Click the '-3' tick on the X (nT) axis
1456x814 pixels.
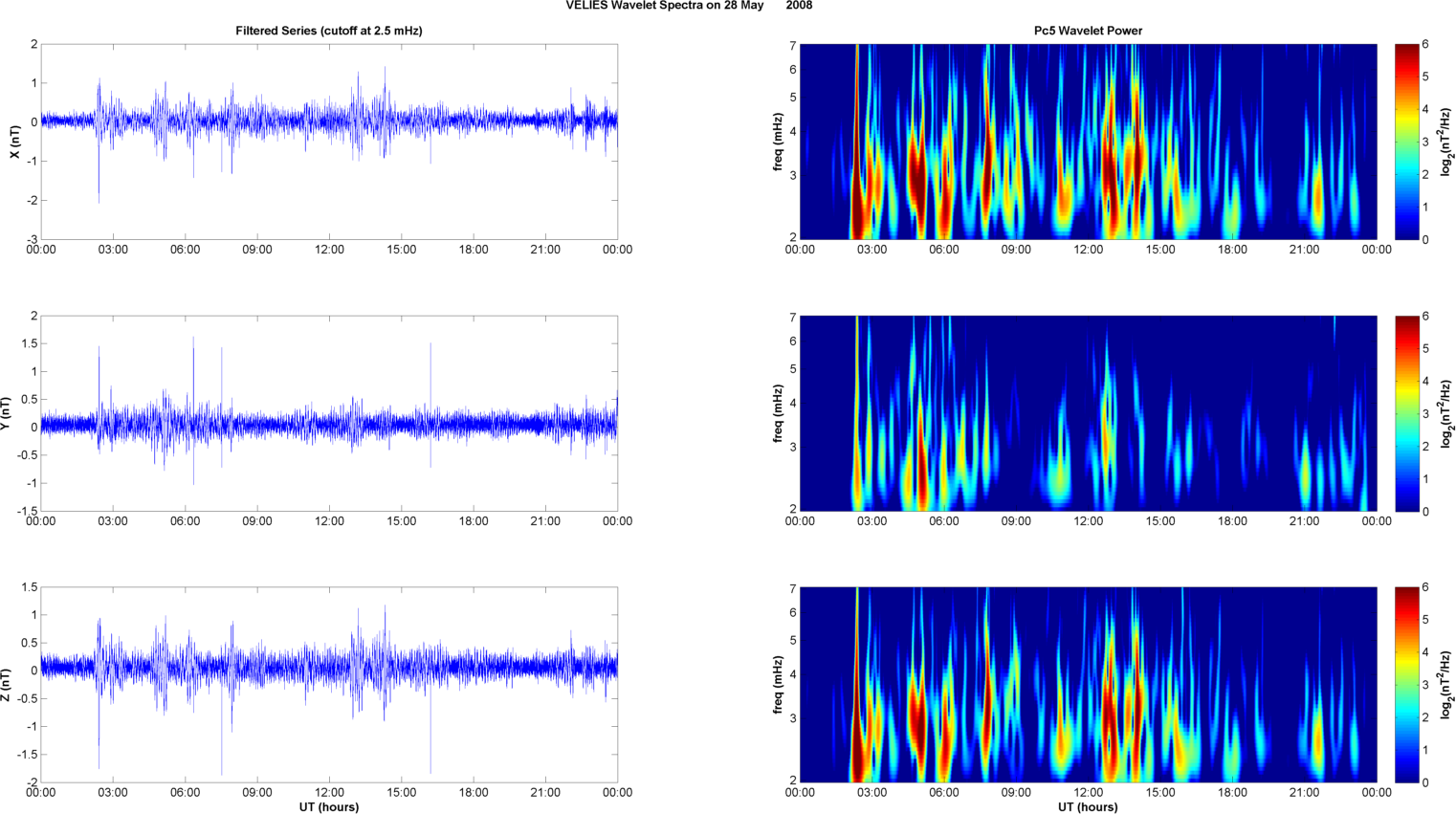coord(32,240)
